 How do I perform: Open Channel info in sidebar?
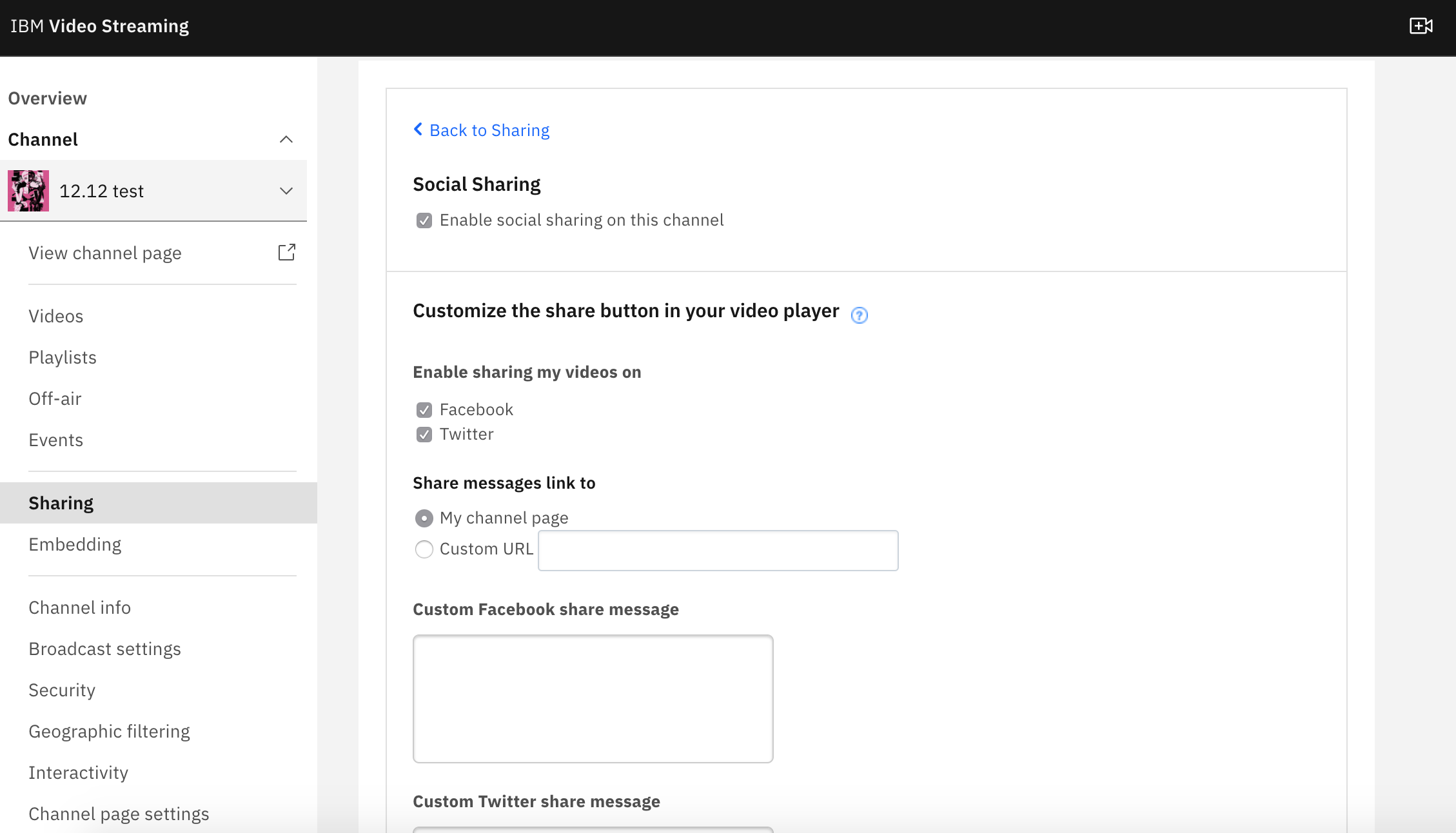coord(80,607)
